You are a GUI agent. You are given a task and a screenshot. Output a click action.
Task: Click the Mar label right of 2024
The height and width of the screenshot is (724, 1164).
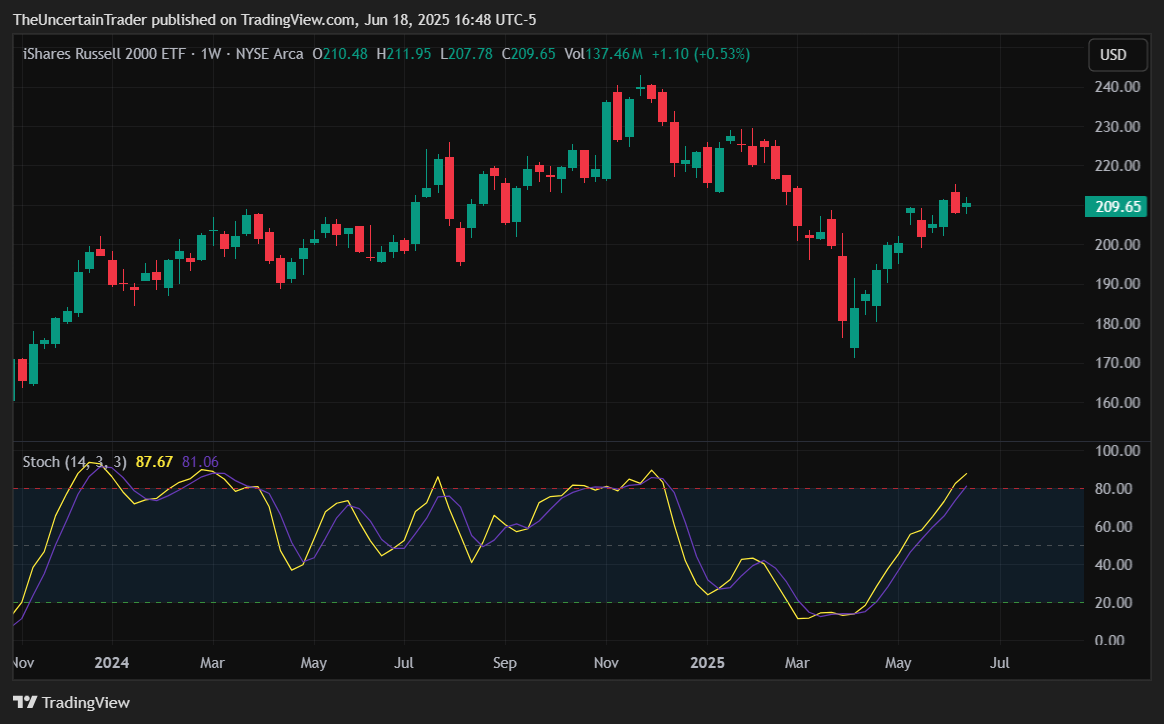tap(212, 662)
